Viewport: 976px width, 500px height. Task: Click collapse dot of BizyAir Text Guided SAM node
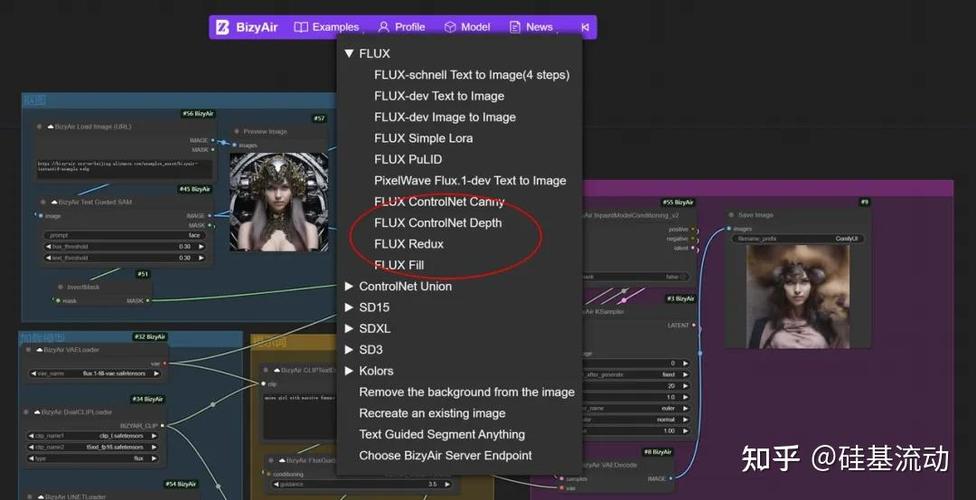tap(44, 202)
